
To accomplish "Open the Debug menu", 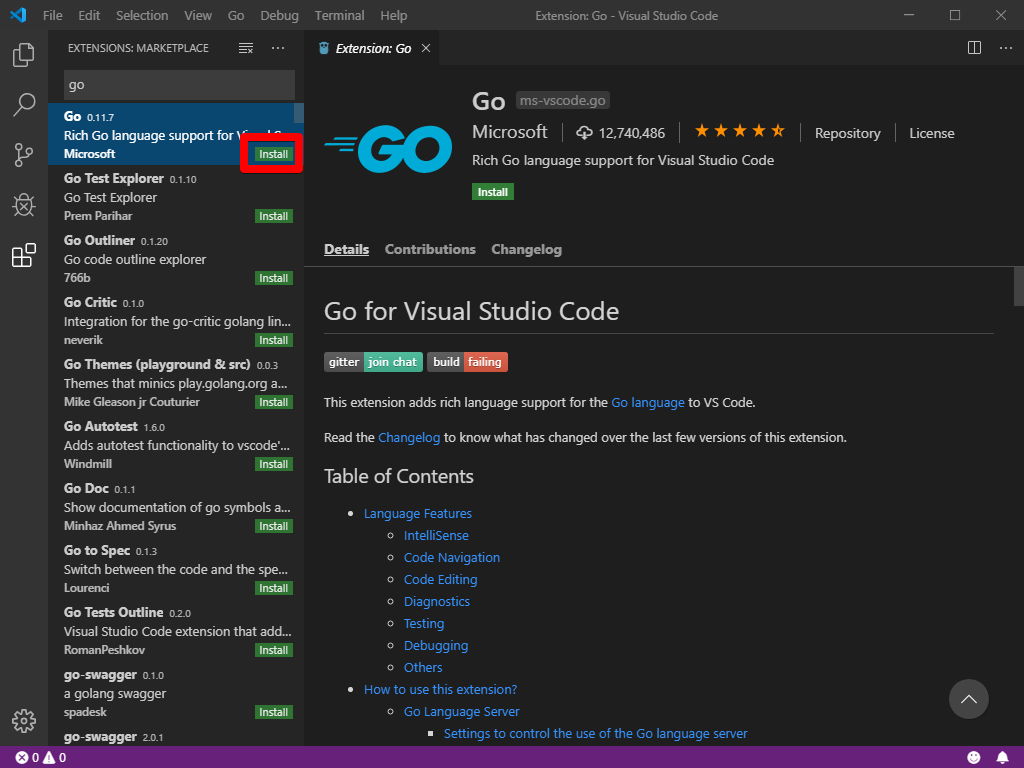I will pos(280,15).
